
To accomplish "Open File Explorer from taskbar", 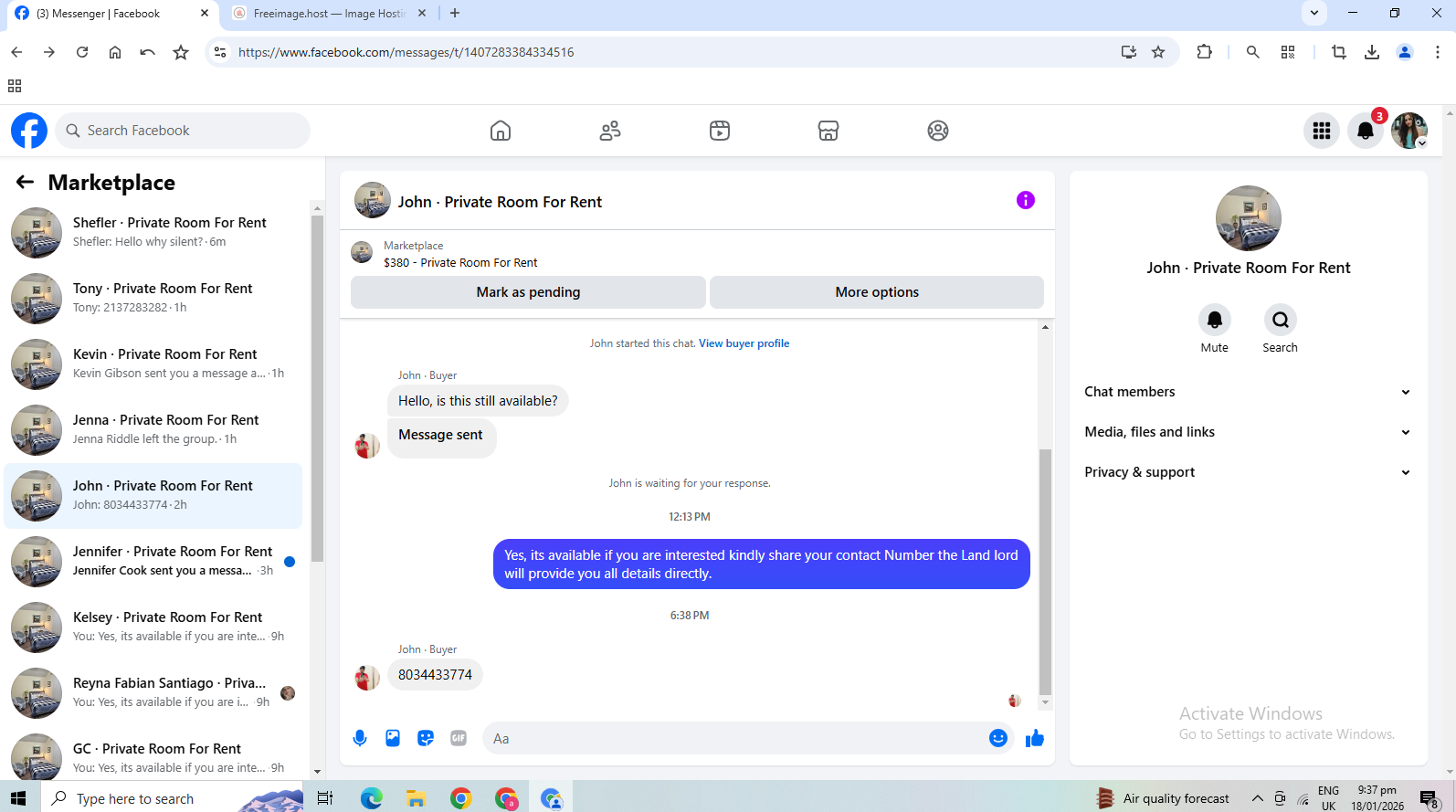I will [x=417, y=798].
